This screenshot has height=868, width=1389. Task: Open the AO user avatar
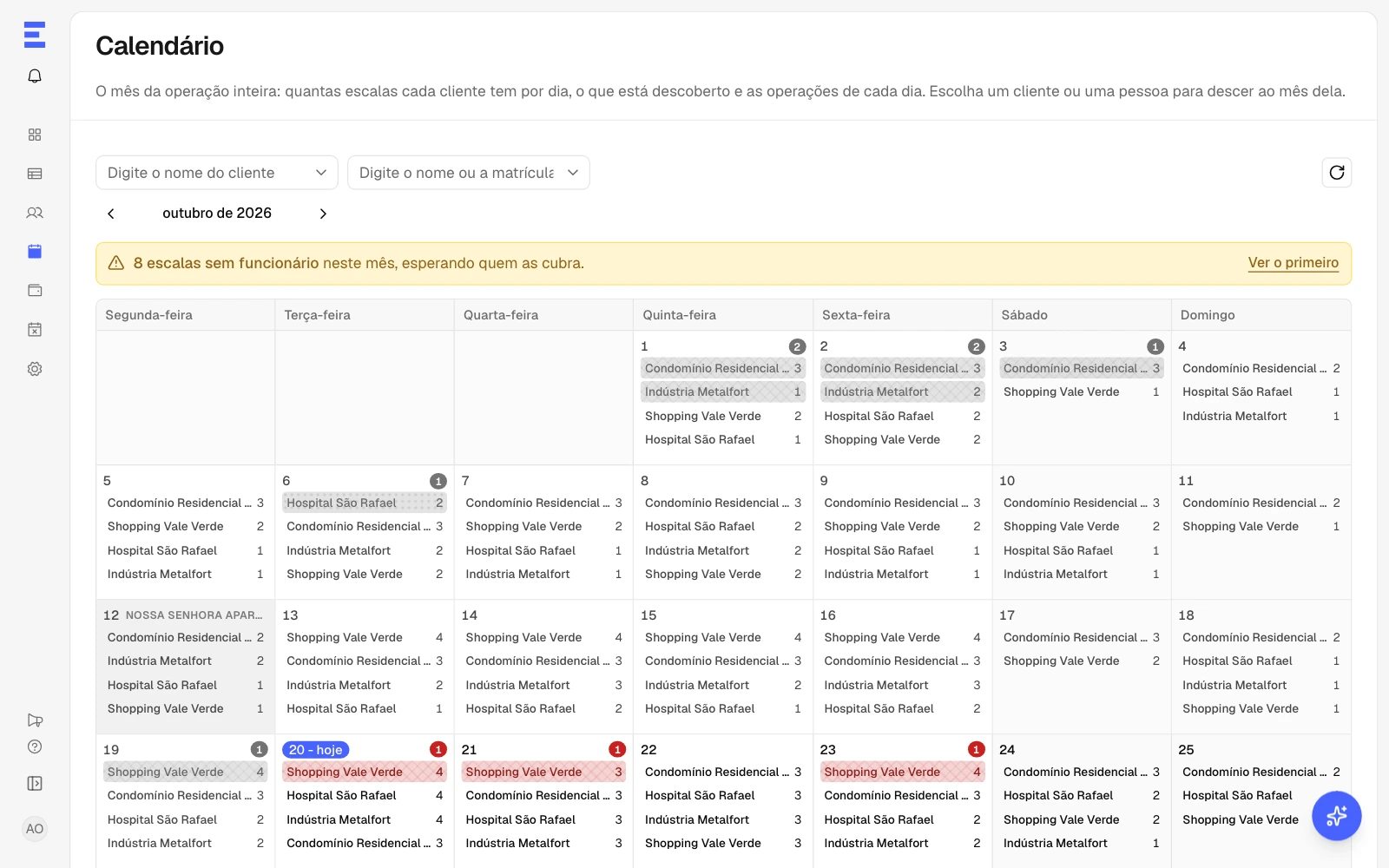[x=35, y=829]
